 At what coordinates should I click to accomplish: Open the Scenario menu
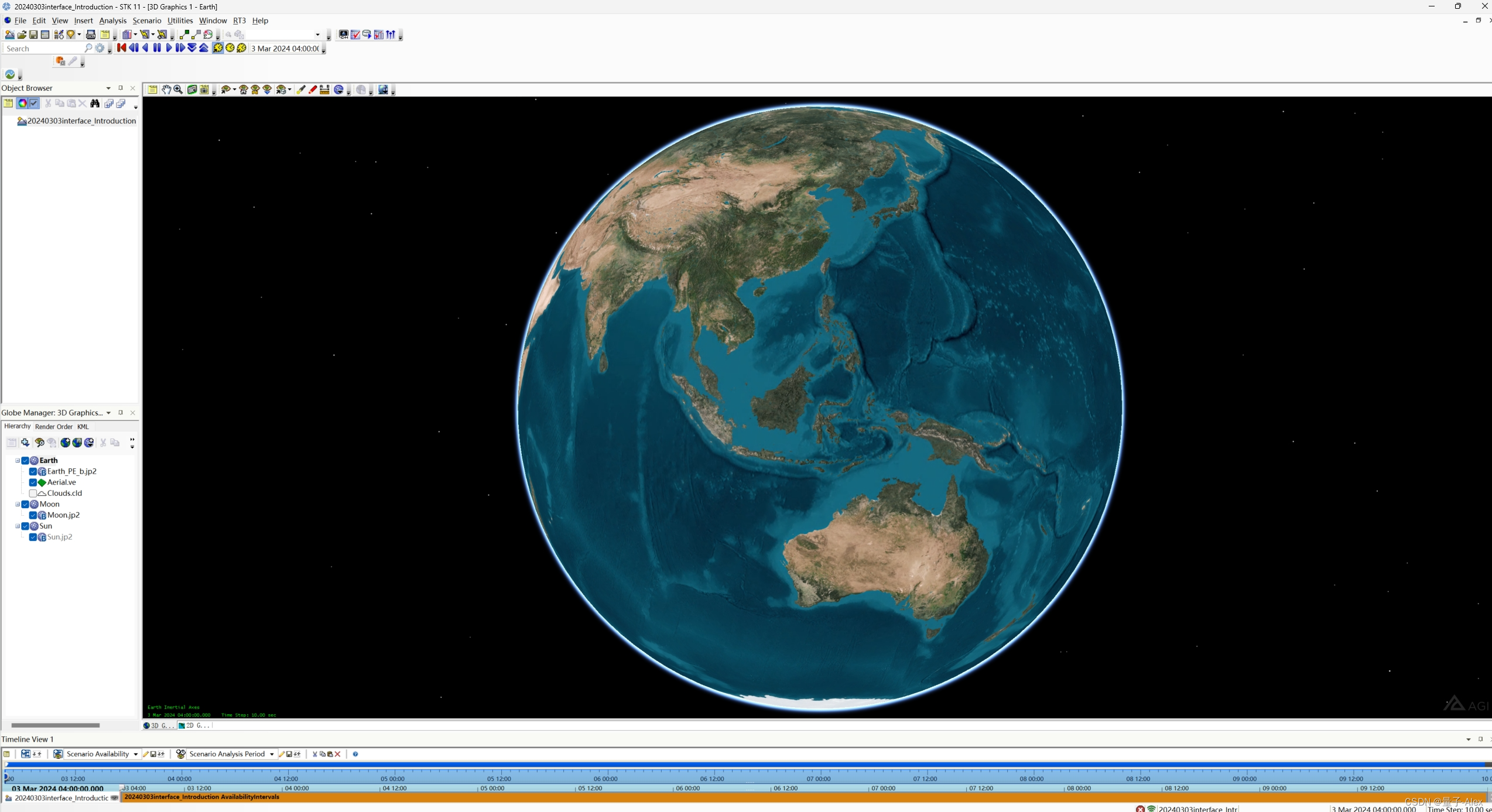(147, 20)
